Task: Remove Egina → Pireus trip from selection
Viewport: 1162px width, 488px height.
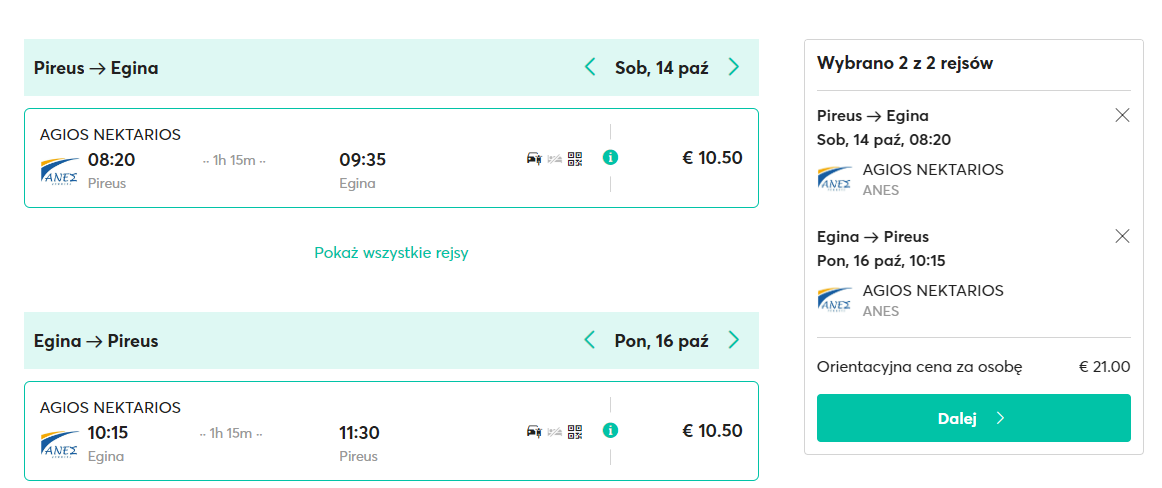Action: click(x=1122, y=236)
